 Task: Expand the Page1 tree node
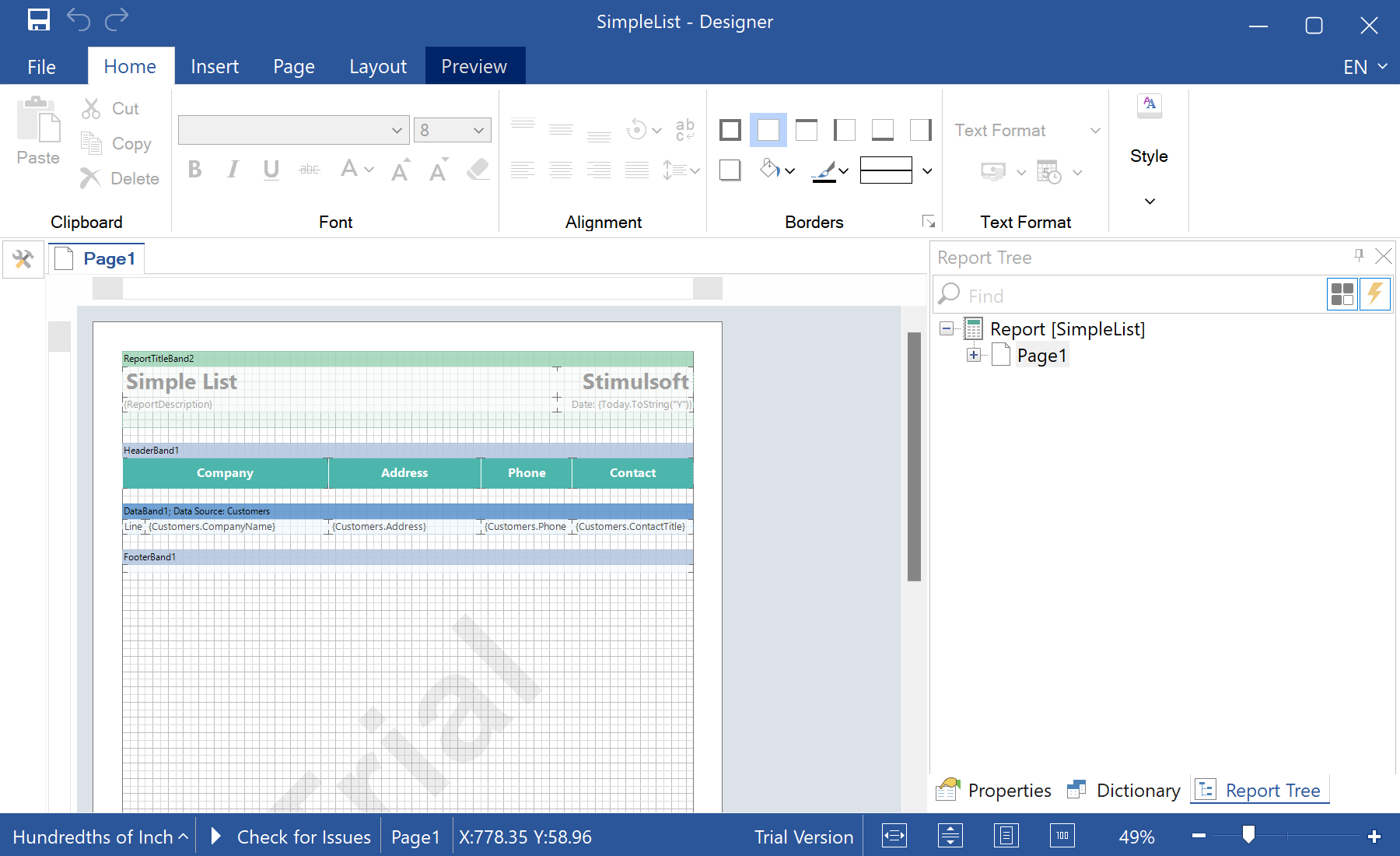point(973,356)
